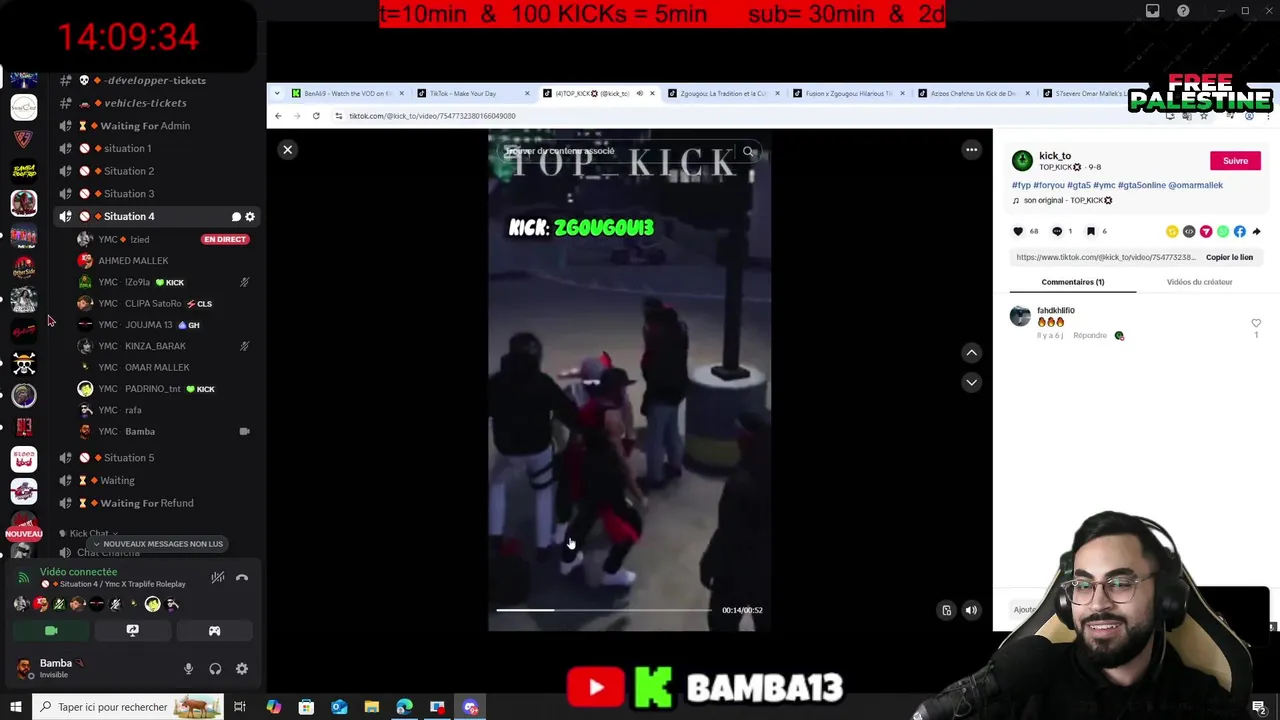Open the skull and crossbones server icon
This screenshot has width=1280, height=720.
[24, 363]
